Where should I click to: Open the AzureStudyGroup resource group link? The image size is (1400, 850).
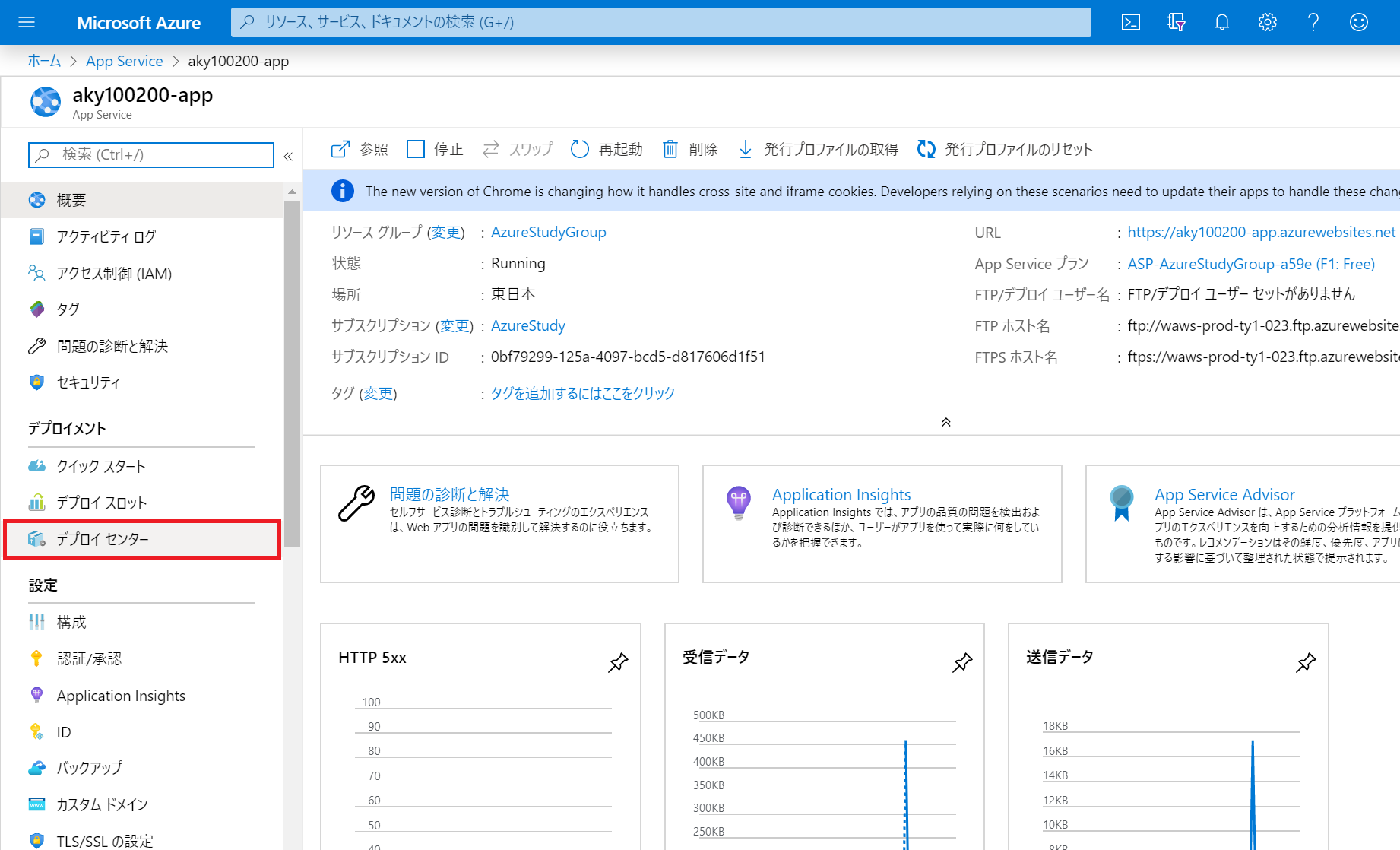click(549, 232)
